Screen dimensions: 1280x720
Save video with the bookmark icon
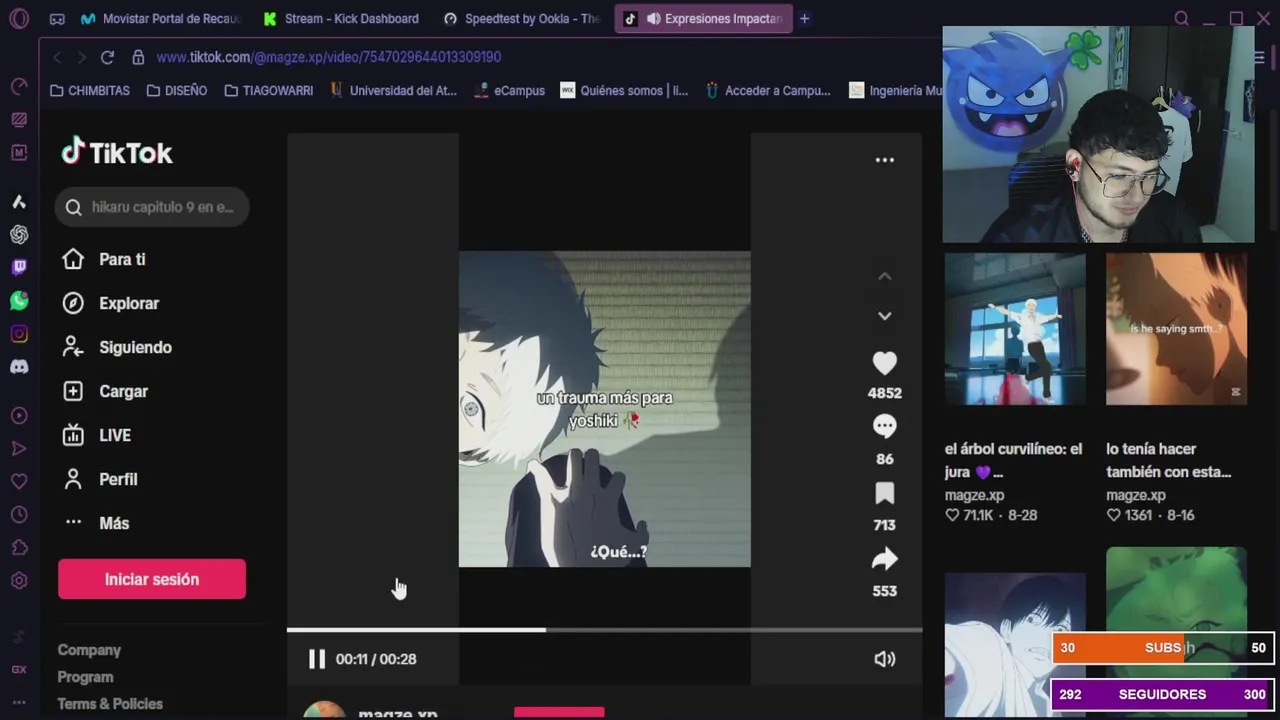(x=884, y=493)
